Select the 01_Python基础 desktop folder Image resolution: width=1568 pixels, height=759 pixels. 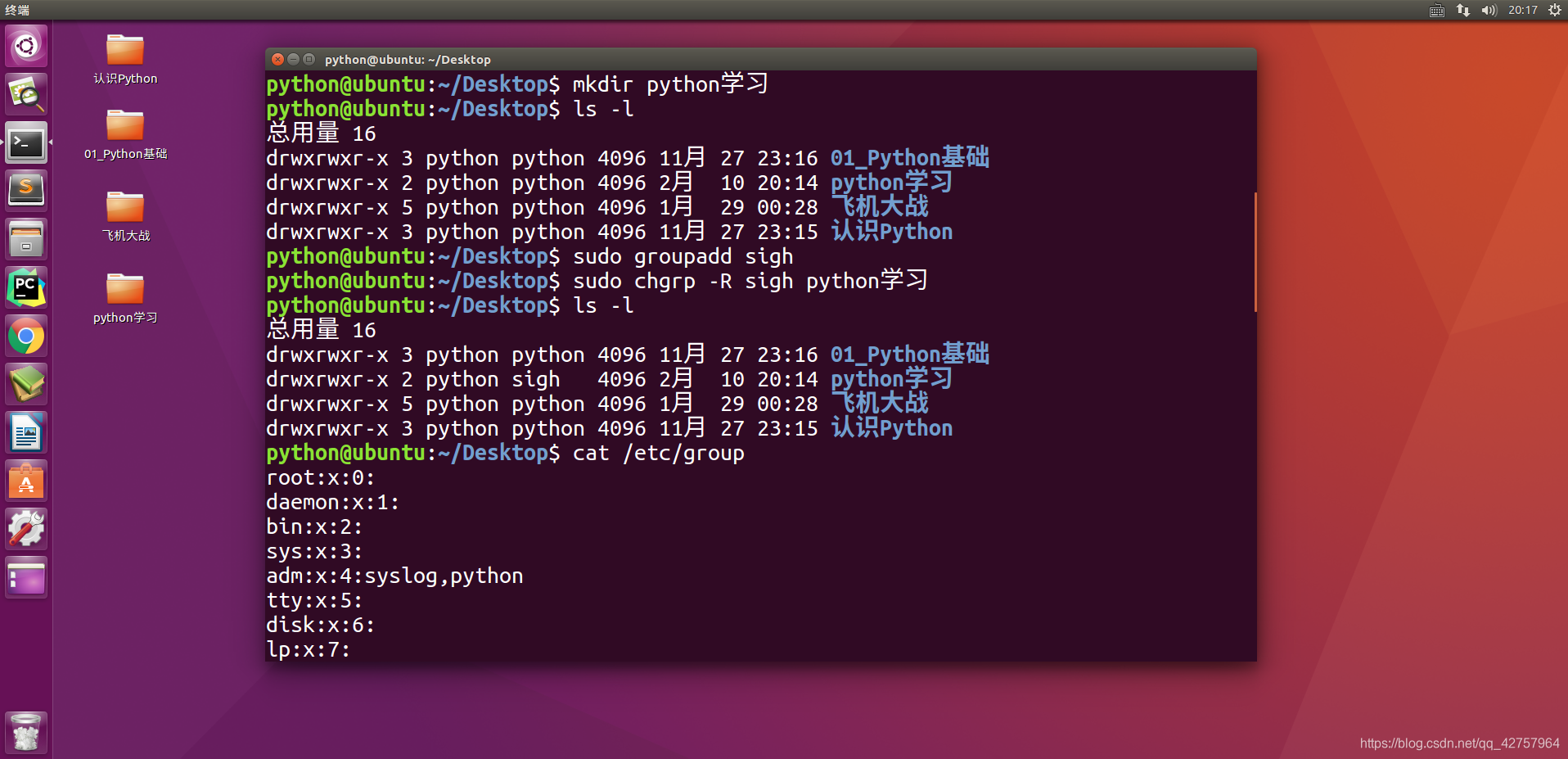coord(125,135)
